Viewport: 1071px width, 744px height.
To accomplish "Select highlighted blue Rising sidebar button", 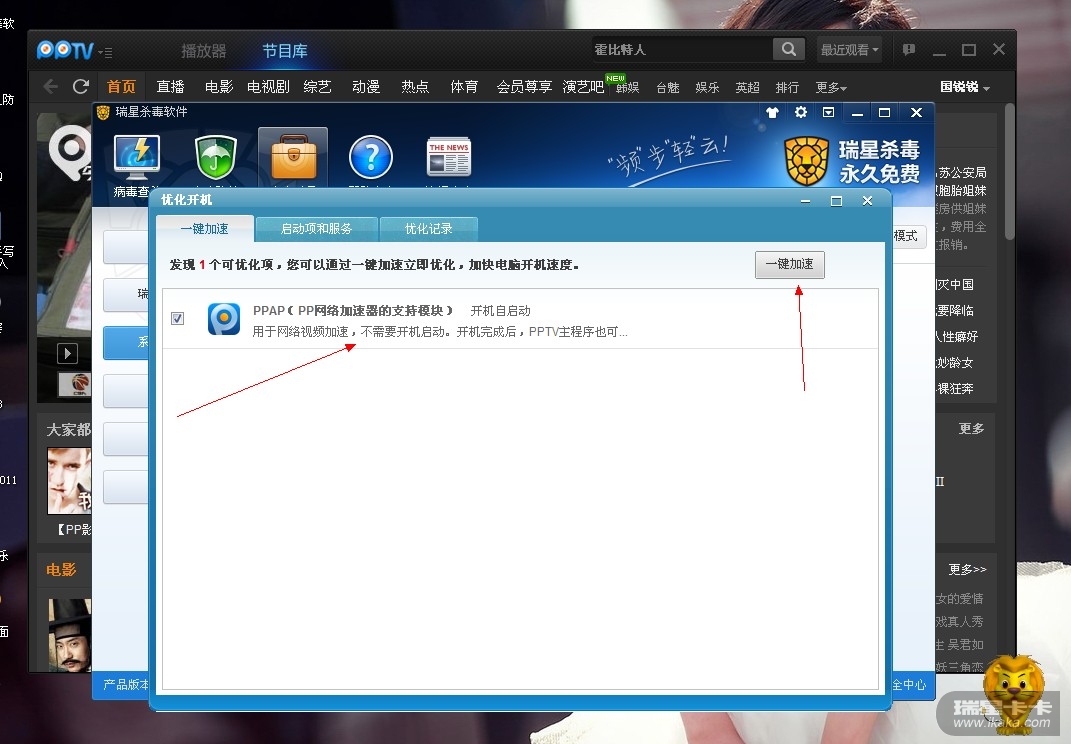I will point(126,342).
